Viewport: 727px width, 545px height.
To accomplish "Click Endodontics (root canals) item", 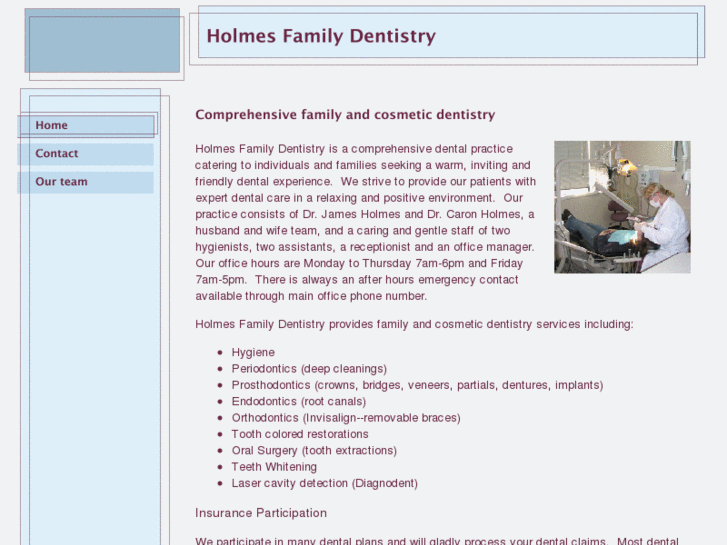I will pos(299,401).
